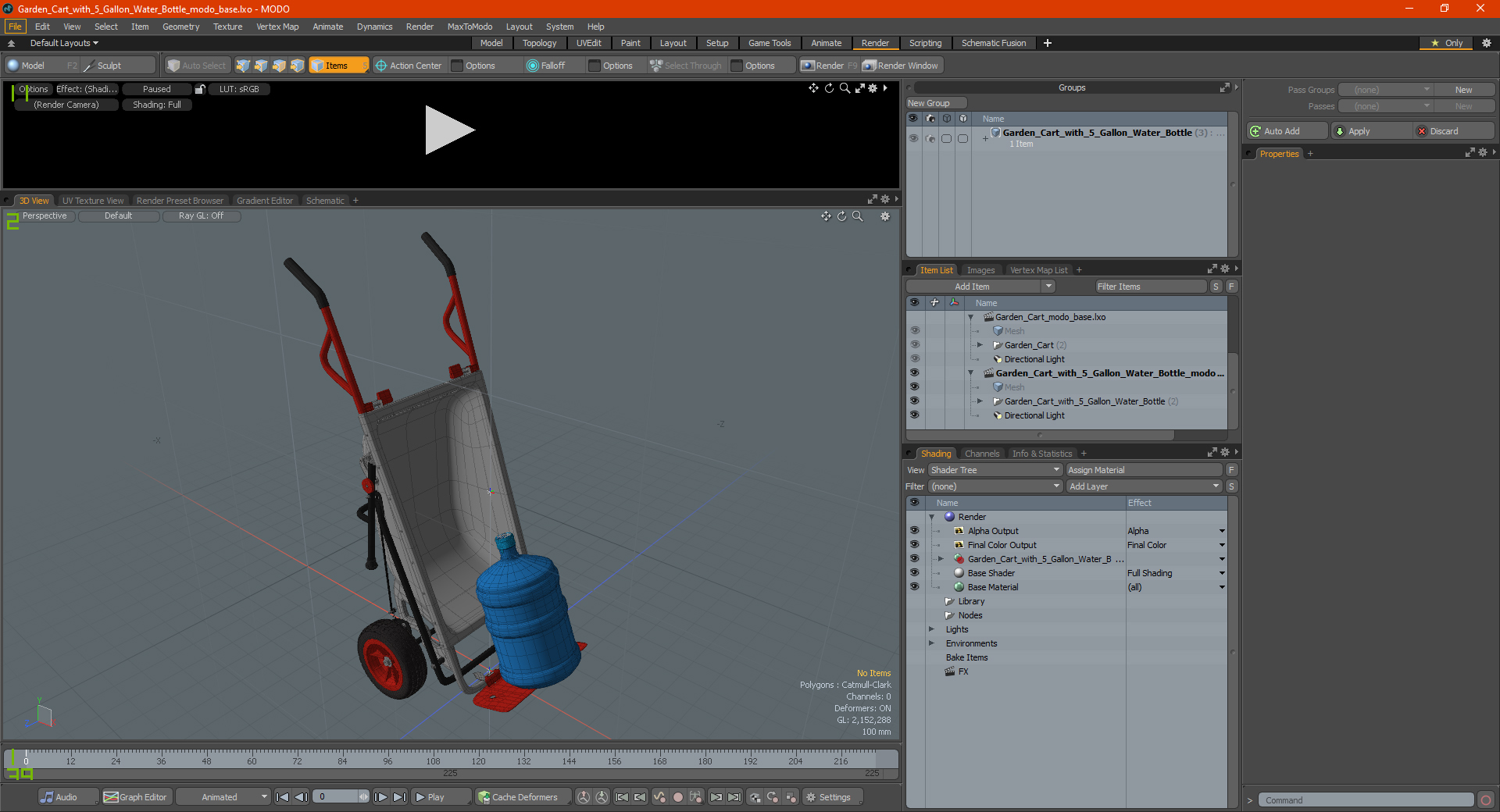
Task: Click the pan view icon in 3D viewport
Action: (x=826, y=216)
